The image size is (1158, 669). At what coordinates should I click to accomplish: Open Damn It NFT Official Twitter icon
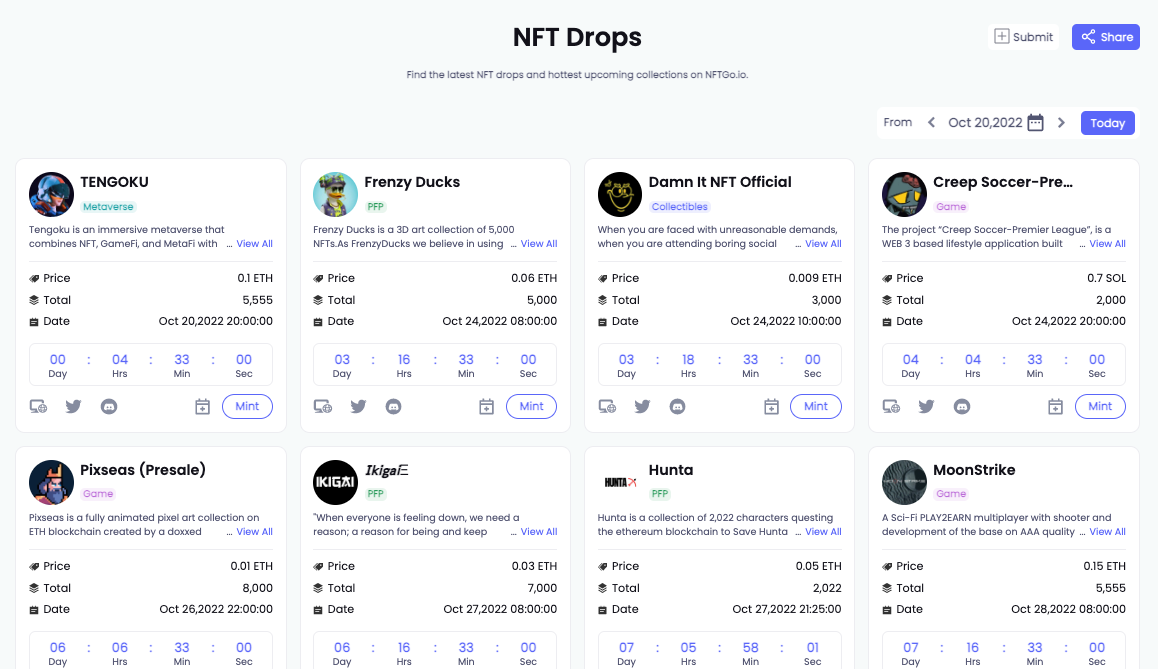[643, 406]
